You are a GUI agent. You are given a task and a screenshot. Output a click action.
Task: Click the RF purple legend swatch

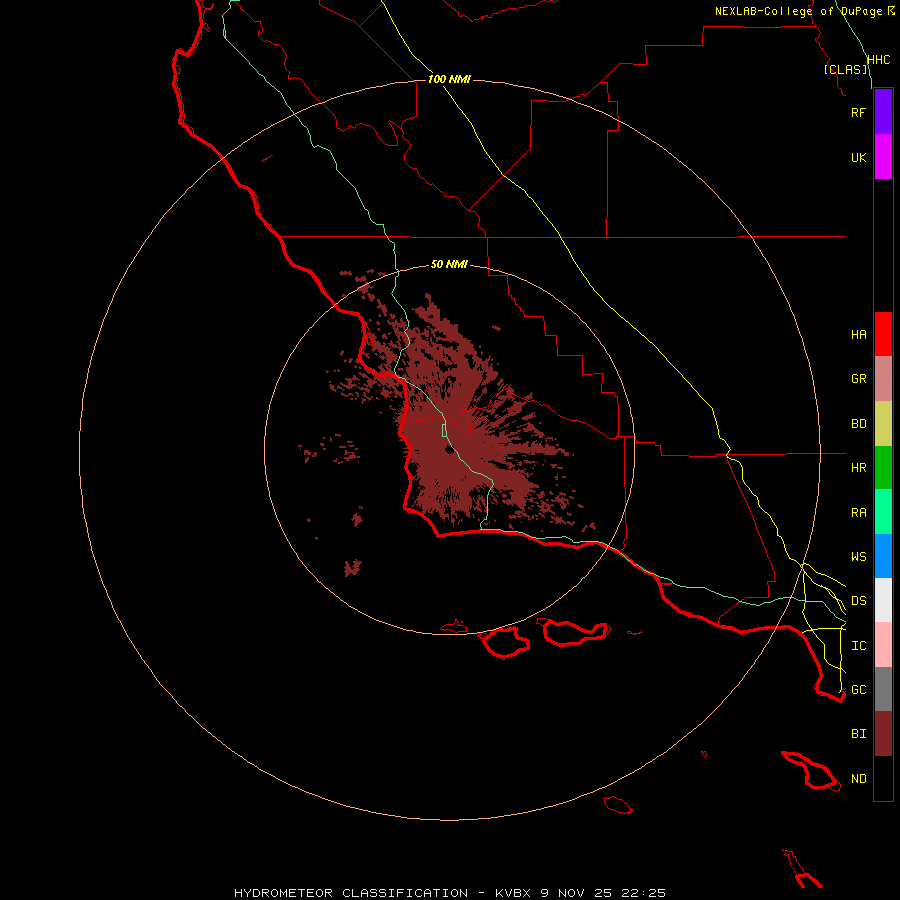[x=883, y=112]
